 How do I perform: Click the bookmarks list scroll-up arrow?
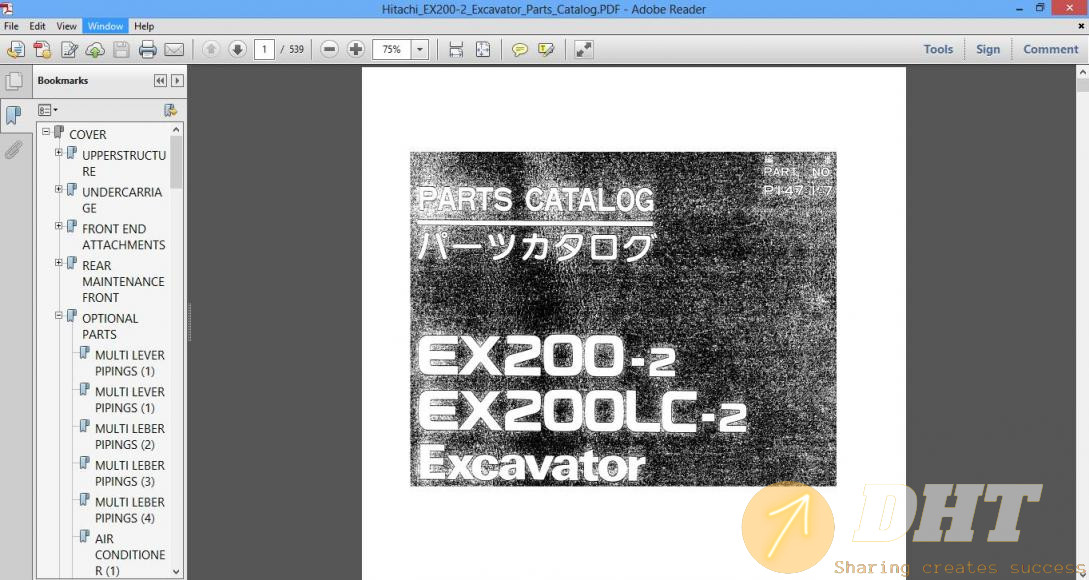[x=176, y=129]
